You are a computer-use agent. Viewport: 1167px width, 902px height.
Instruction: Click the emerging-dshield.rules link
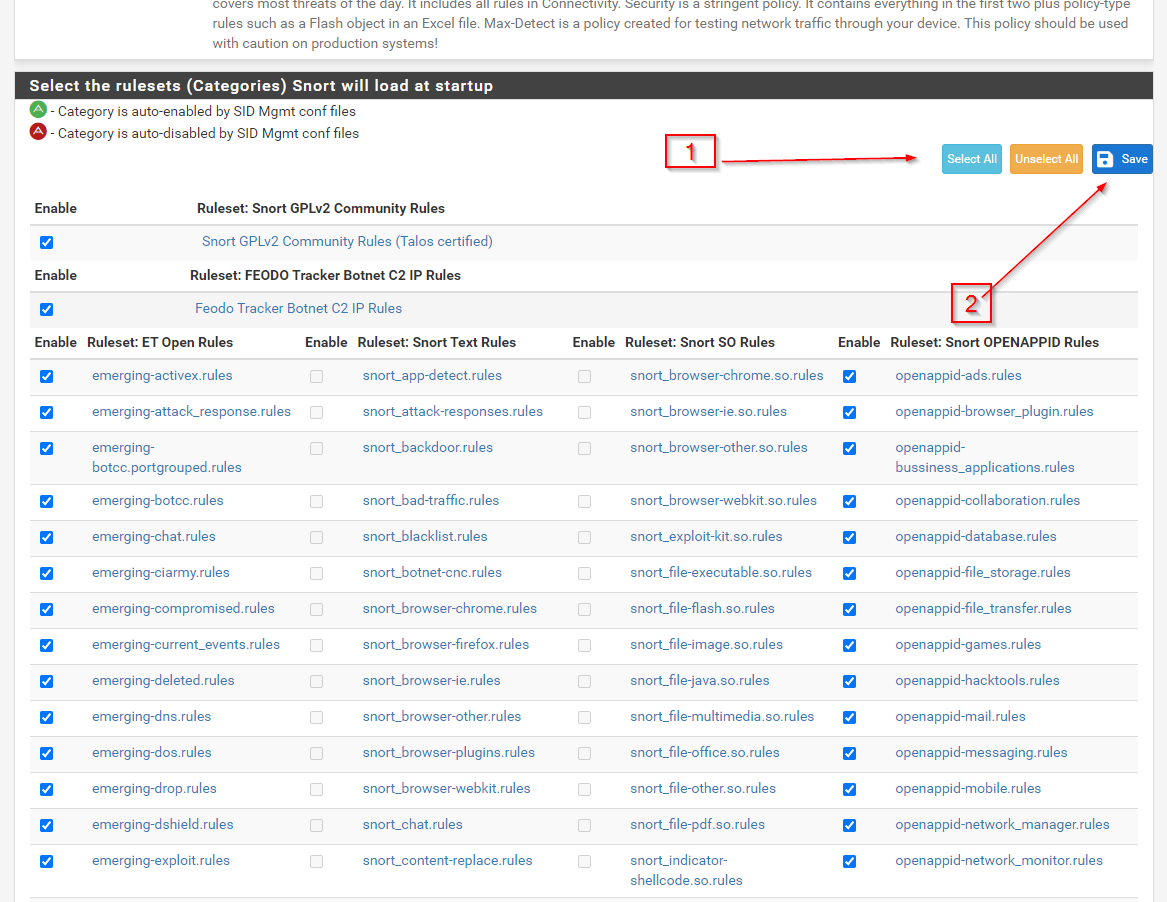click(162, 824)
